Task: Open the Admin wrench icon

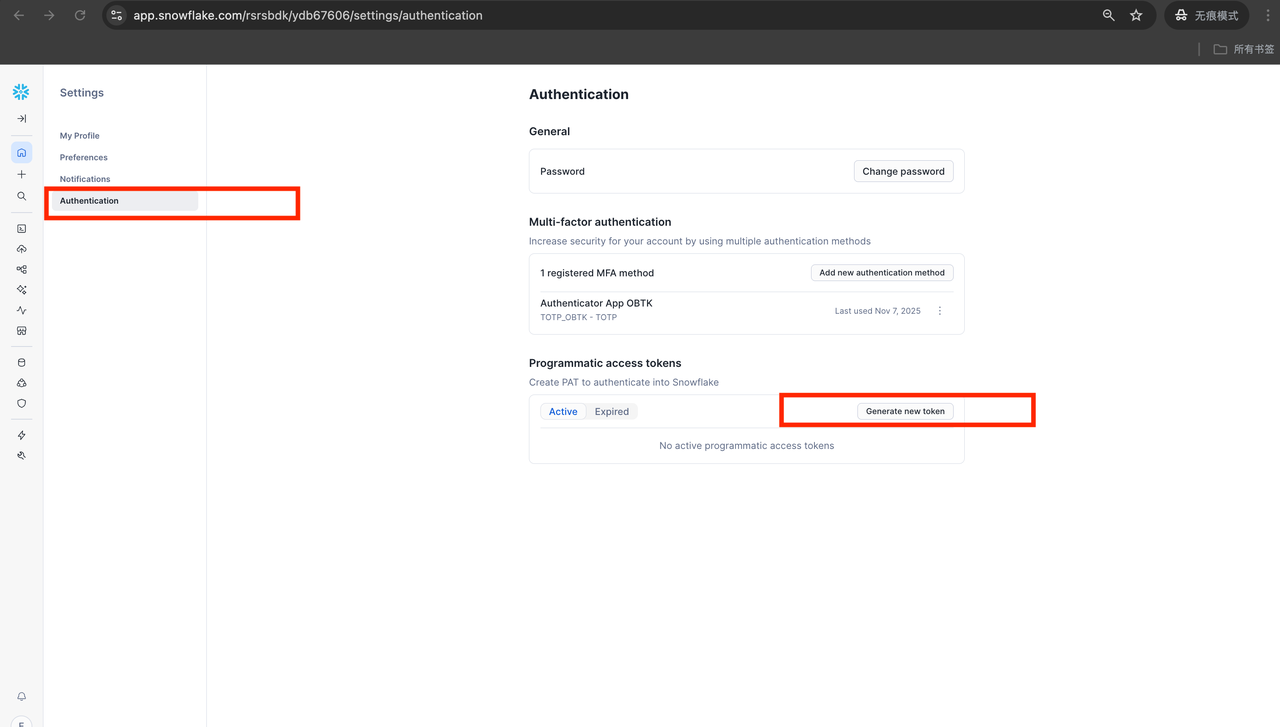Action: [21, 456]
